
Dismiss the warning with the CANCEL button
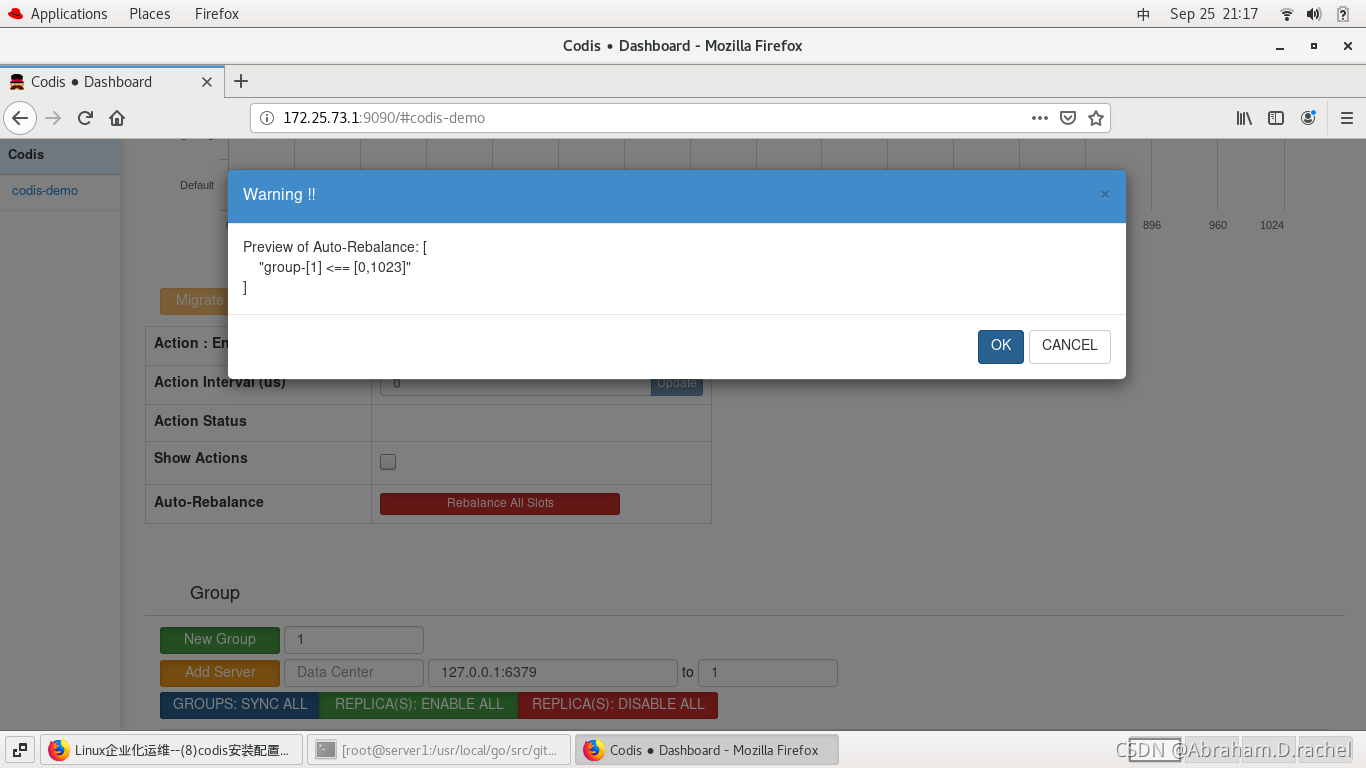point(1069,346)
